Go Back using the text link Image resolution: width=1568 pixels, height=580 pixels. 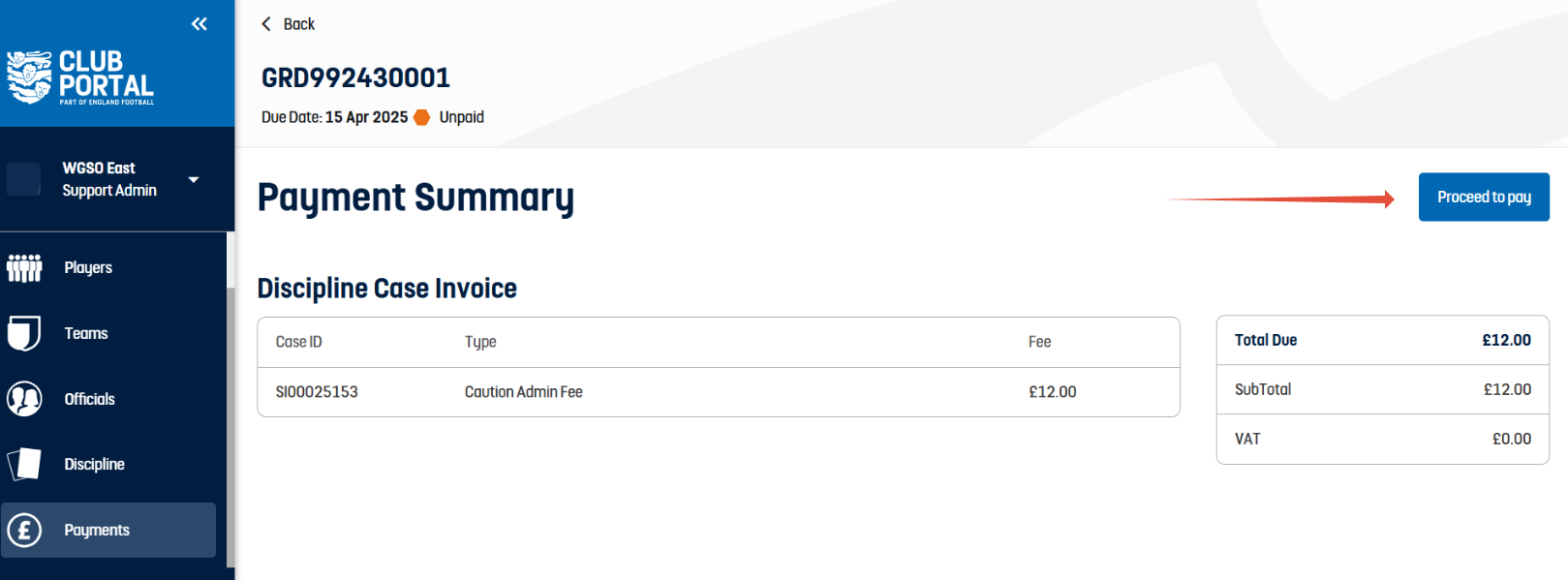pyautogui.click(x=299, y=24)
